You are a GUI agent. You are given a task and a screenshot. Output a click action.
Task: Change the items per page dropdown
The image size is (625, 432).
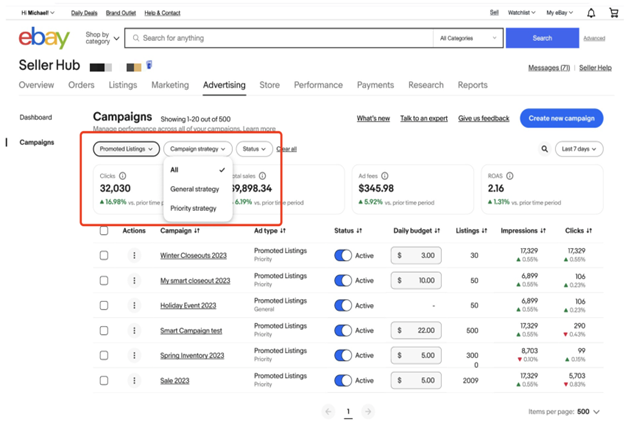pos(588,412)
